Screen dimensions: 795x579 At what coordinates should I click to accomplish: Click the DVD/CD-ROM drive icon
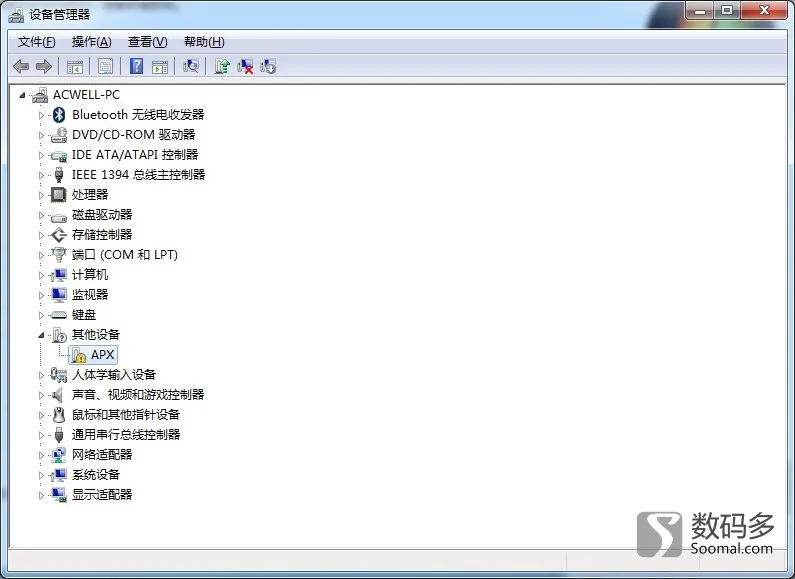point(59,135)
